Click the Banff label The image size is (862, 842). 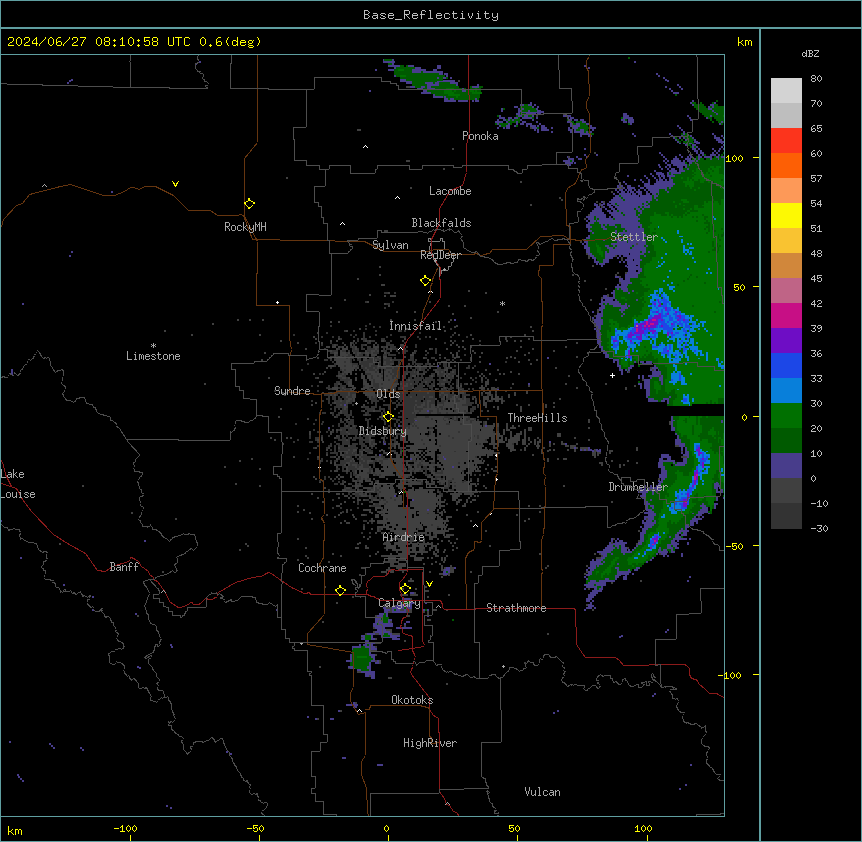[124, 567]
